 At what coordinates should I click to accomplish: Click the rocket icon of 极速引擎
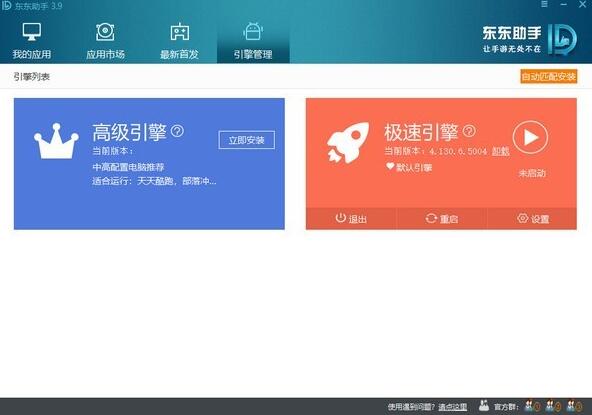point(348,143)
